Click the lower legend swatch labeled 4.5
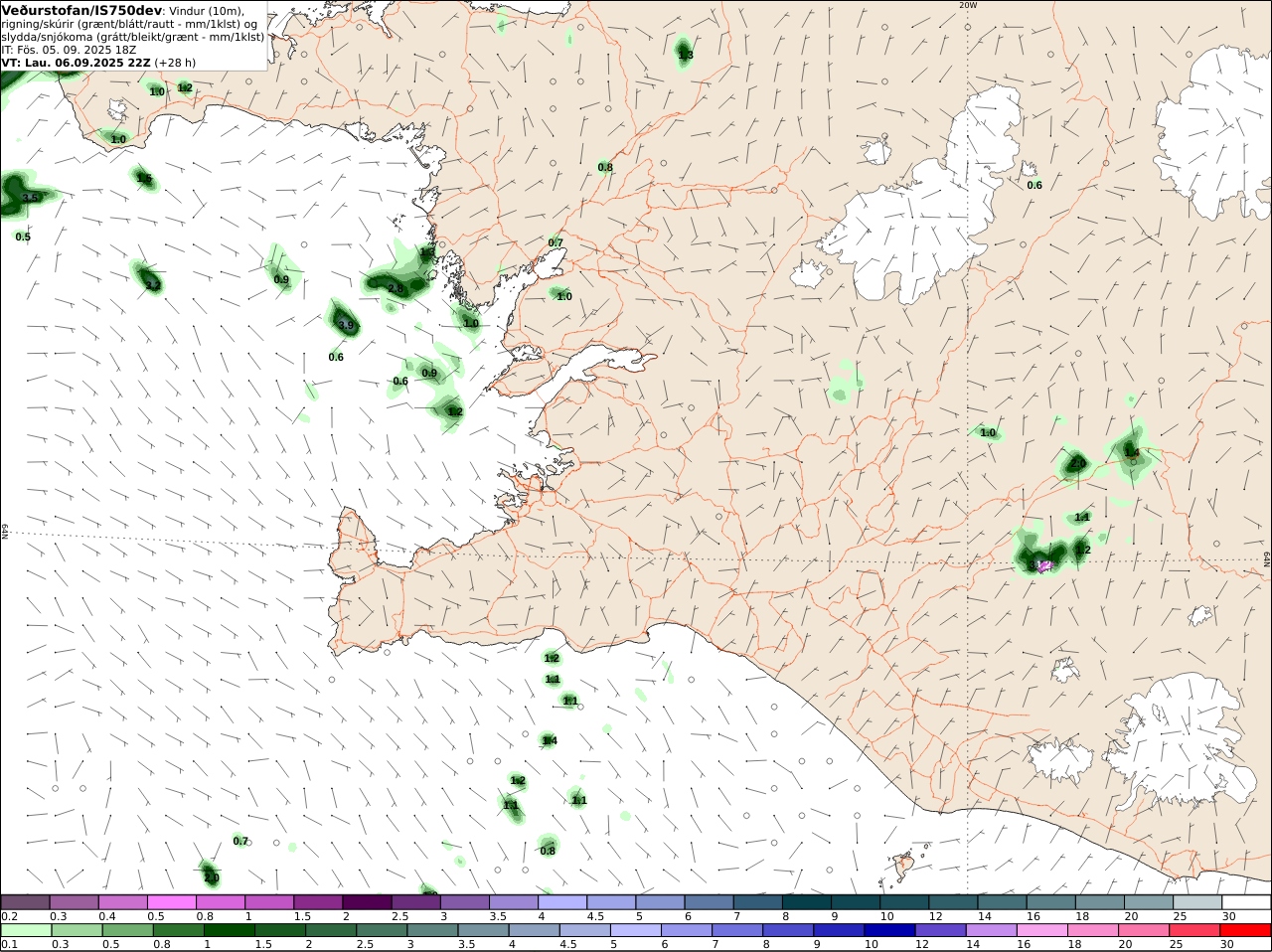Viewport: 1272px width, 952px height. (583, 930)
